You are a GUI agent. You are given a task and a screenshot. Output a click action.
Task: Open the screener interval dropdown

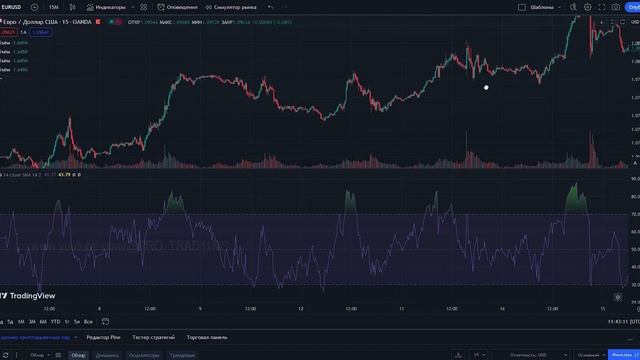(479, 355)
